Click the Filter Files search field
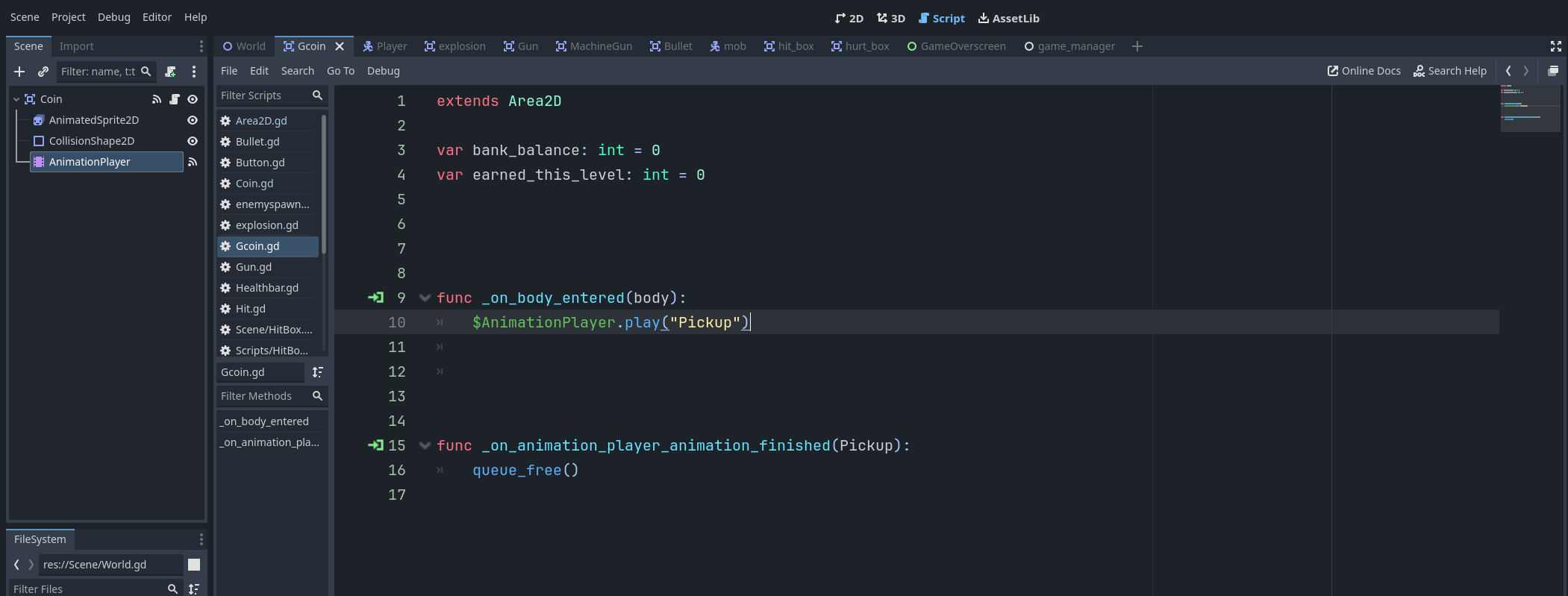 tap(96, 589)
